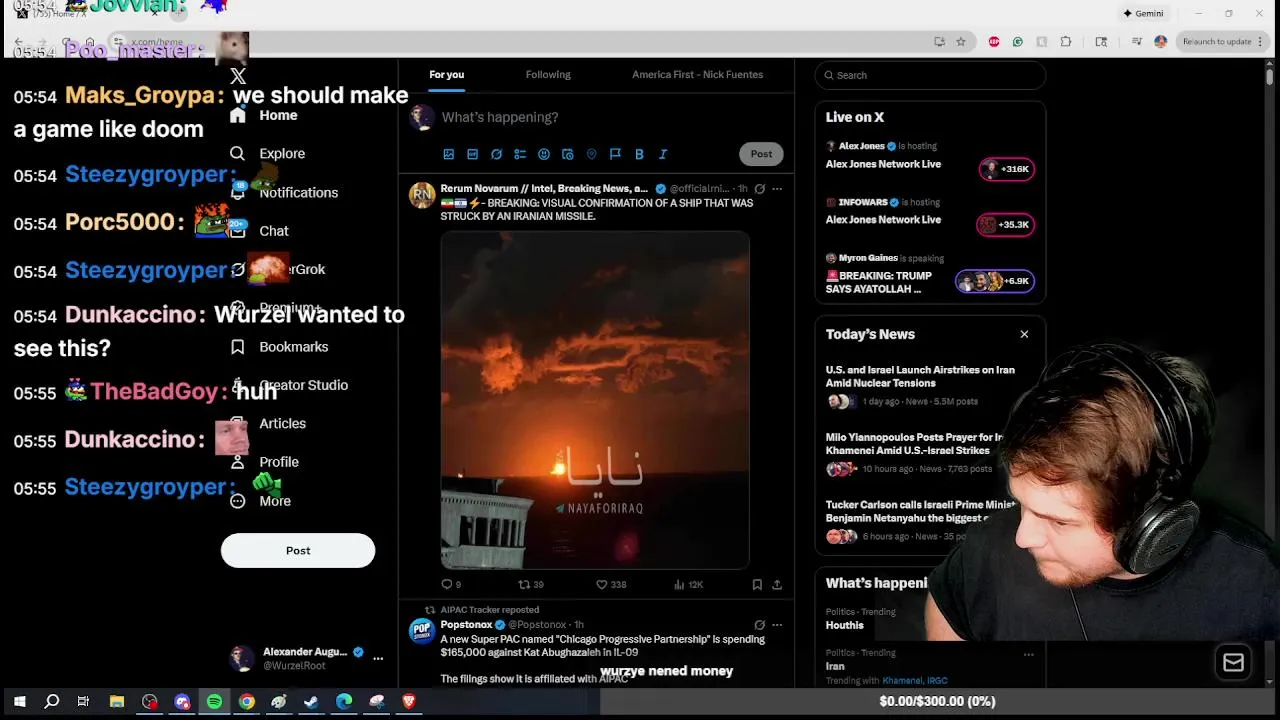Apply bold formatting in the composer
This screenshot has height=720, width=1280.
coord(639,154)
